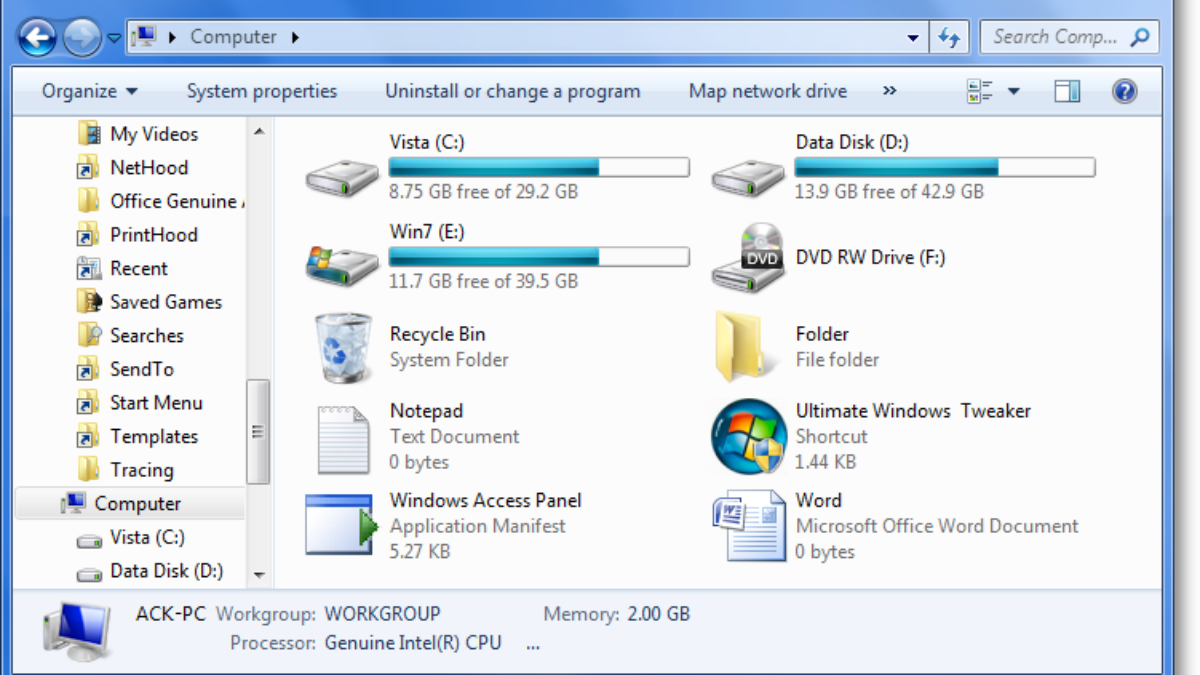Select Uninstall or change a program
This screenshot has height=675, width=1200.
pyautogui.click(x=513, y=91)
